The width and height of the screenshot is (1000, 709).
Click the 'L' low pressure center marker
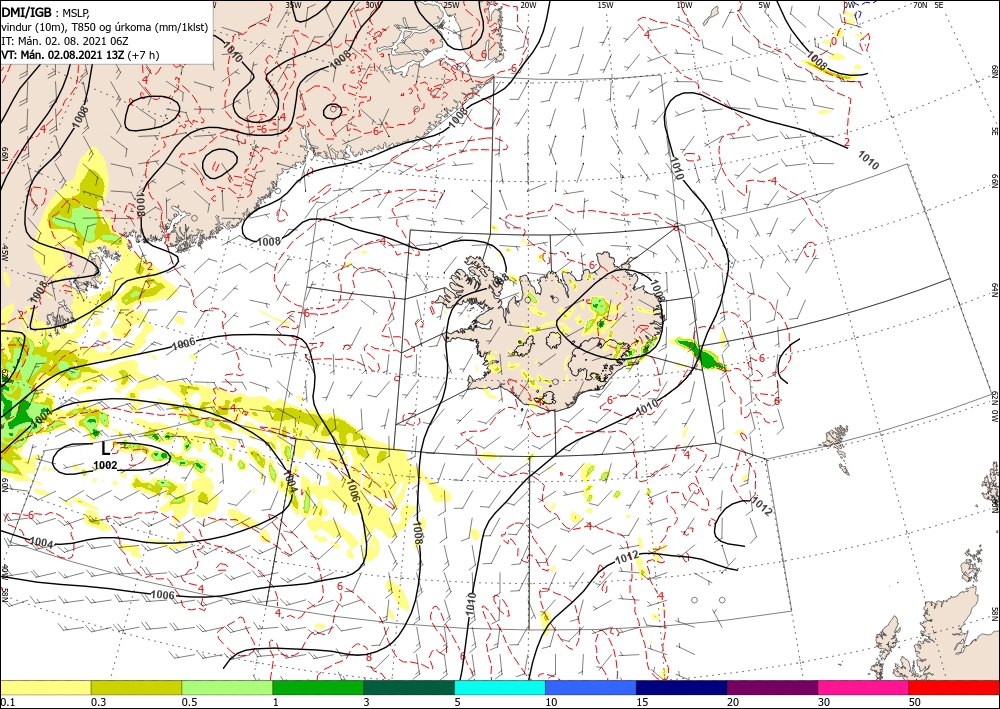point(106,449)
